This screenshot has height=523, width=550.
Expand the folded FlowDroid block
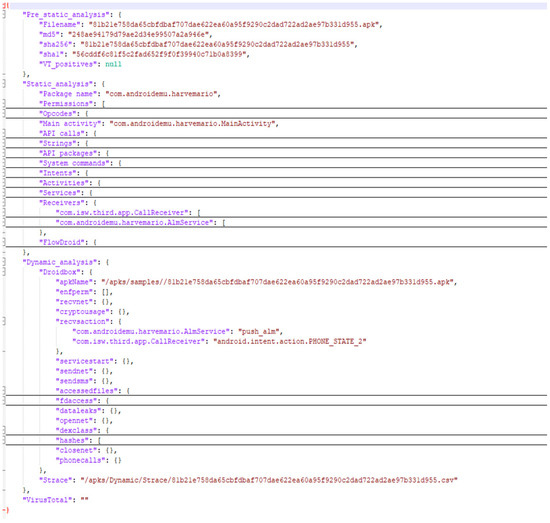pyautogui.click(x=4, y=242)
